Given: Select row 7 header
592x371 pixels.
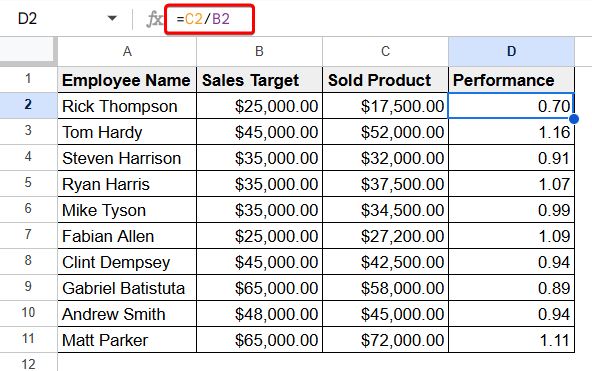Looking at the screenshot, I should 28,235.
